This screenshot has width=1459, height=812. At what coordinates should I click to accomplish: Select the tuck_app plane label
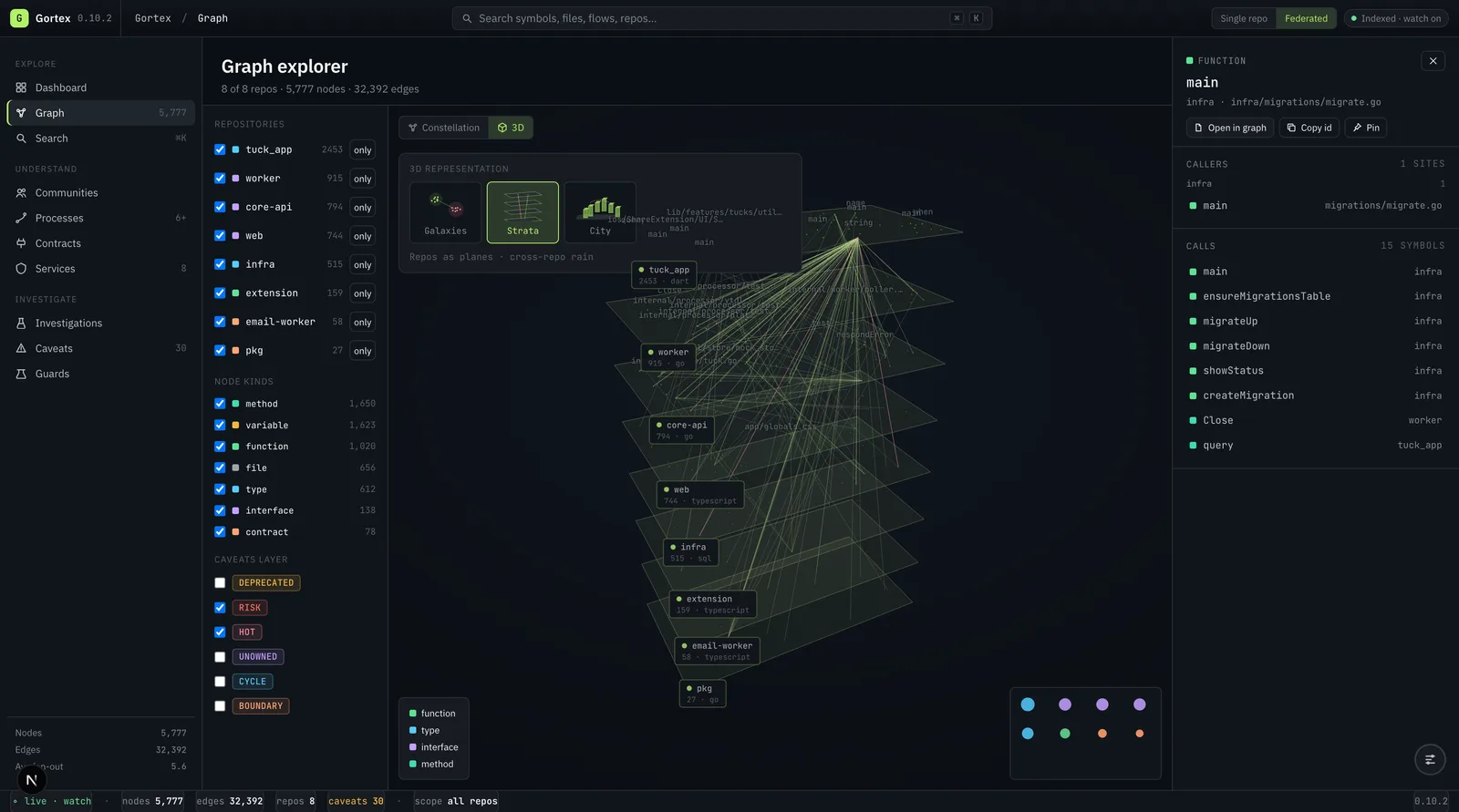click(663, 275)
